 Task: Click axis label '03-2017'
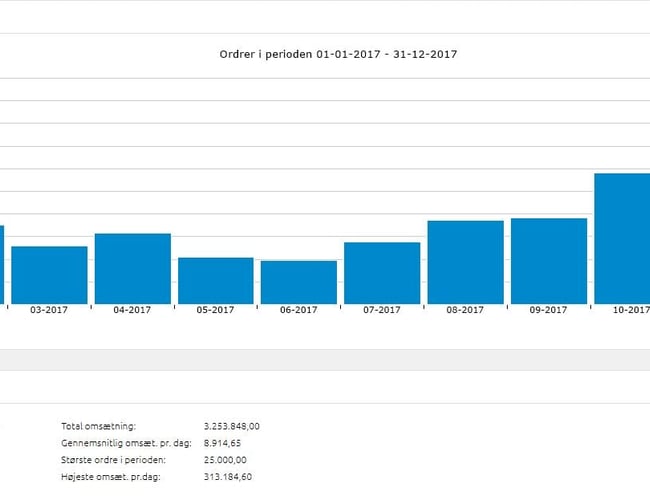[x=49, y=310]
